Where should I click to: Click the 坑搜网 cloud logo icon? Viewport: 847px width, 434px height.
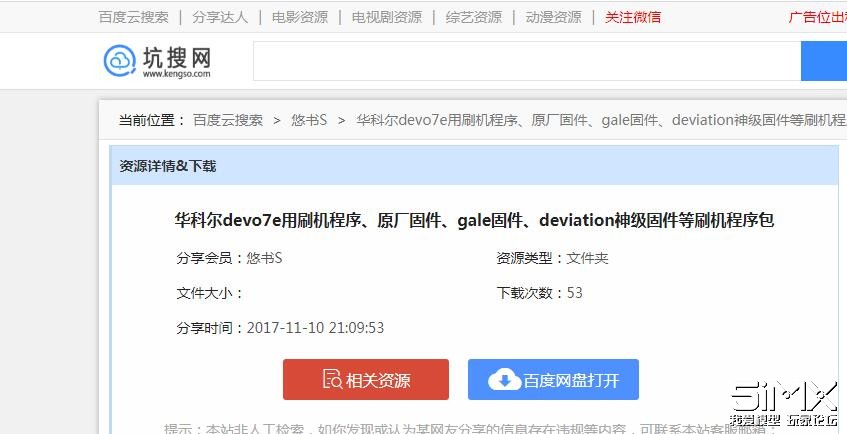pyautogui.click(x=120, y=61)
